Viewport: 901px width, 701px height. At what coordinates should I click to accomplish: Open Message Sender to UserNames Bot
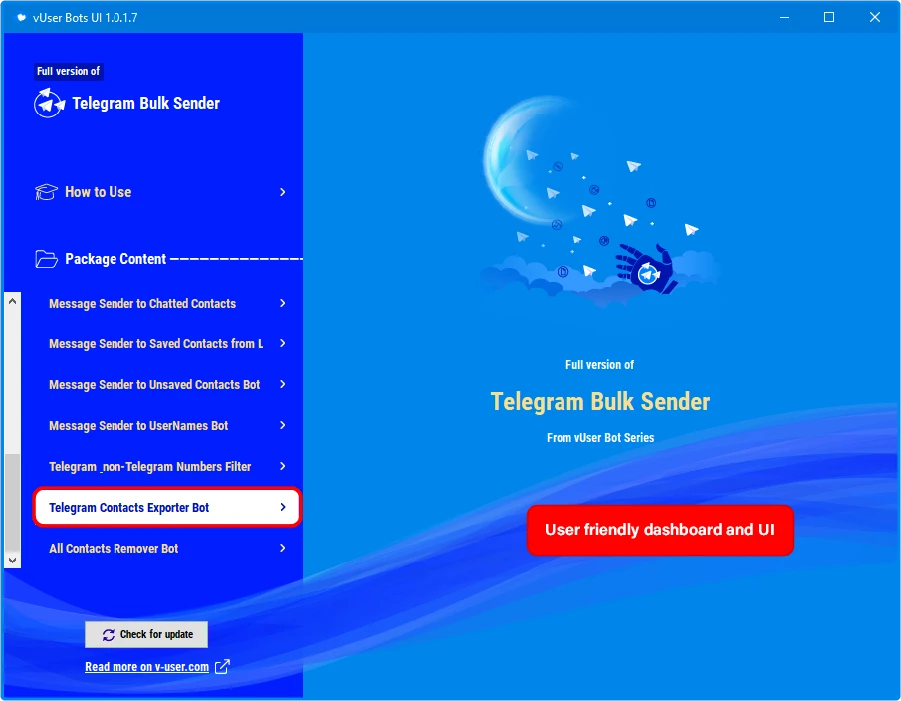[x=167, y=426]
